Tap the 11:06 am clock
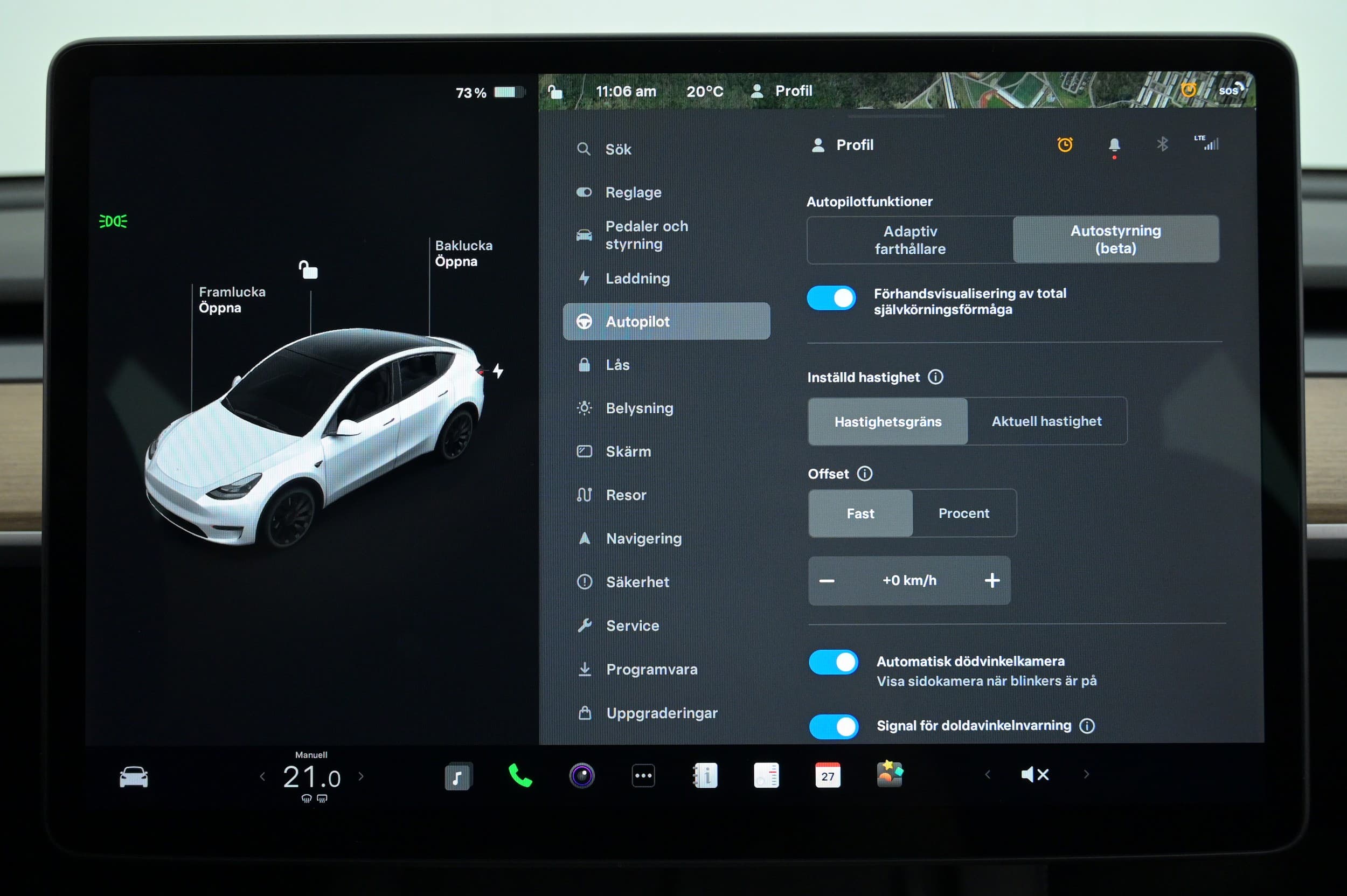The width and height of the screenshot is (1347, 896). pos(626,92)
